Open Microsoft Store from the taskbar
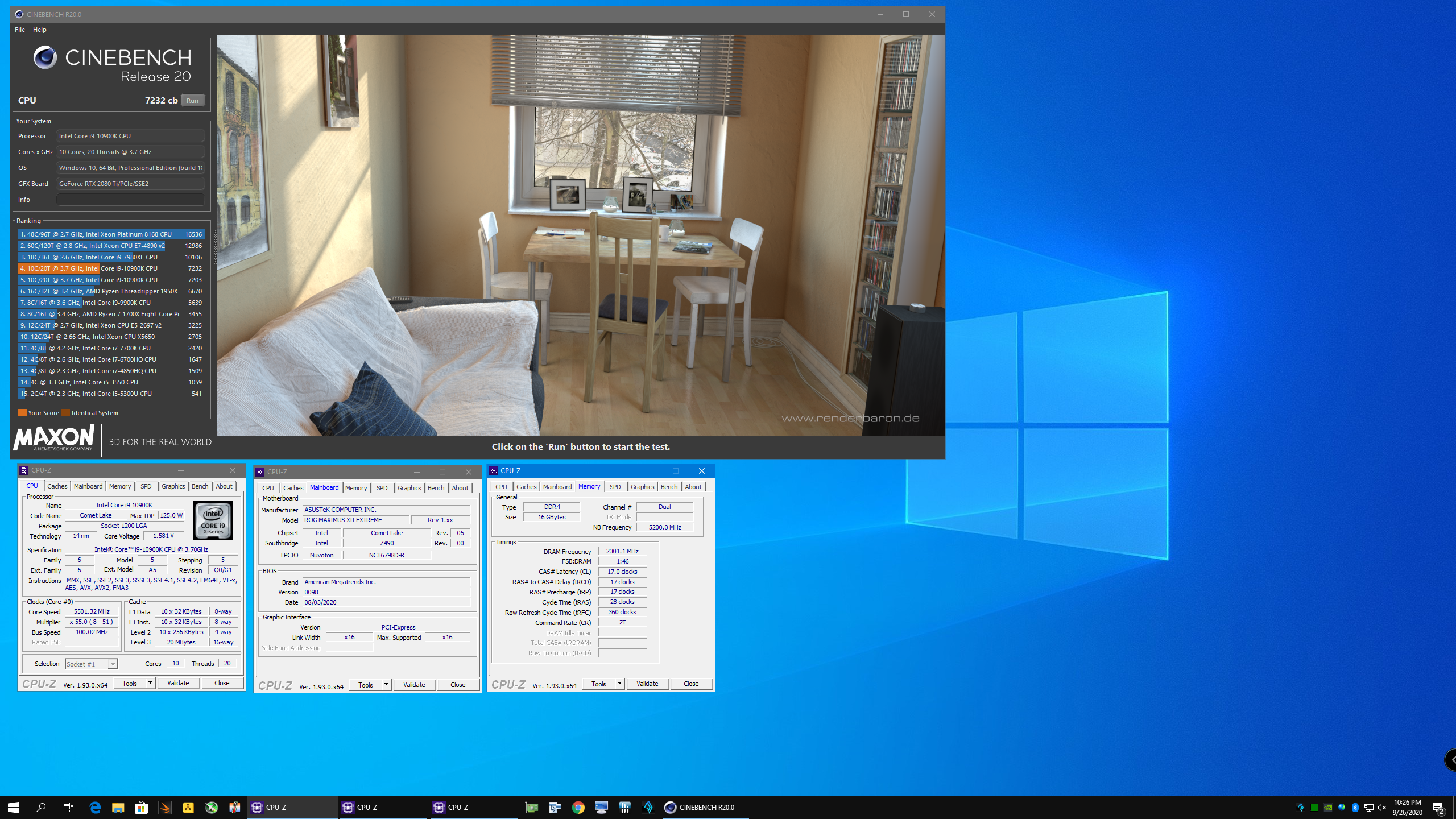 (141, 807)
